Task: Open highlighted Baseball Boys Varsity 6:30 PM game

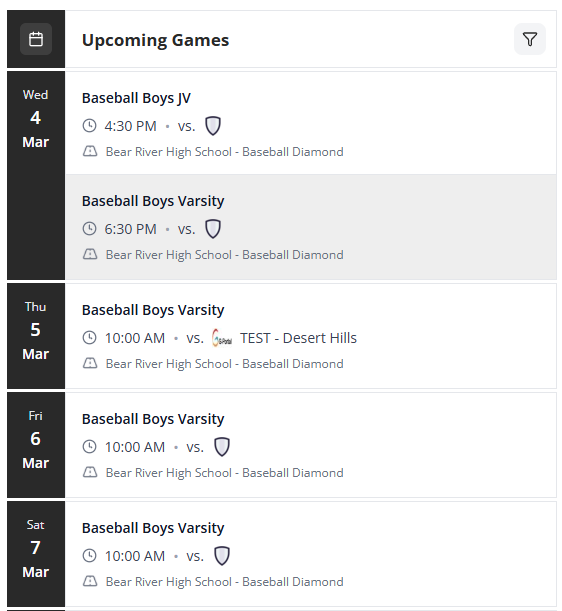Action: click(x=311, y=227)
